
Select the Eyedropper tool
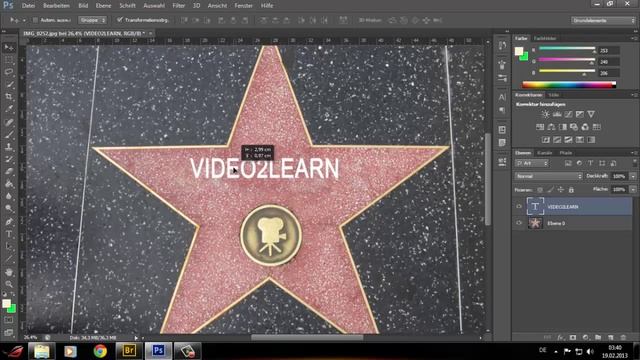9,109
